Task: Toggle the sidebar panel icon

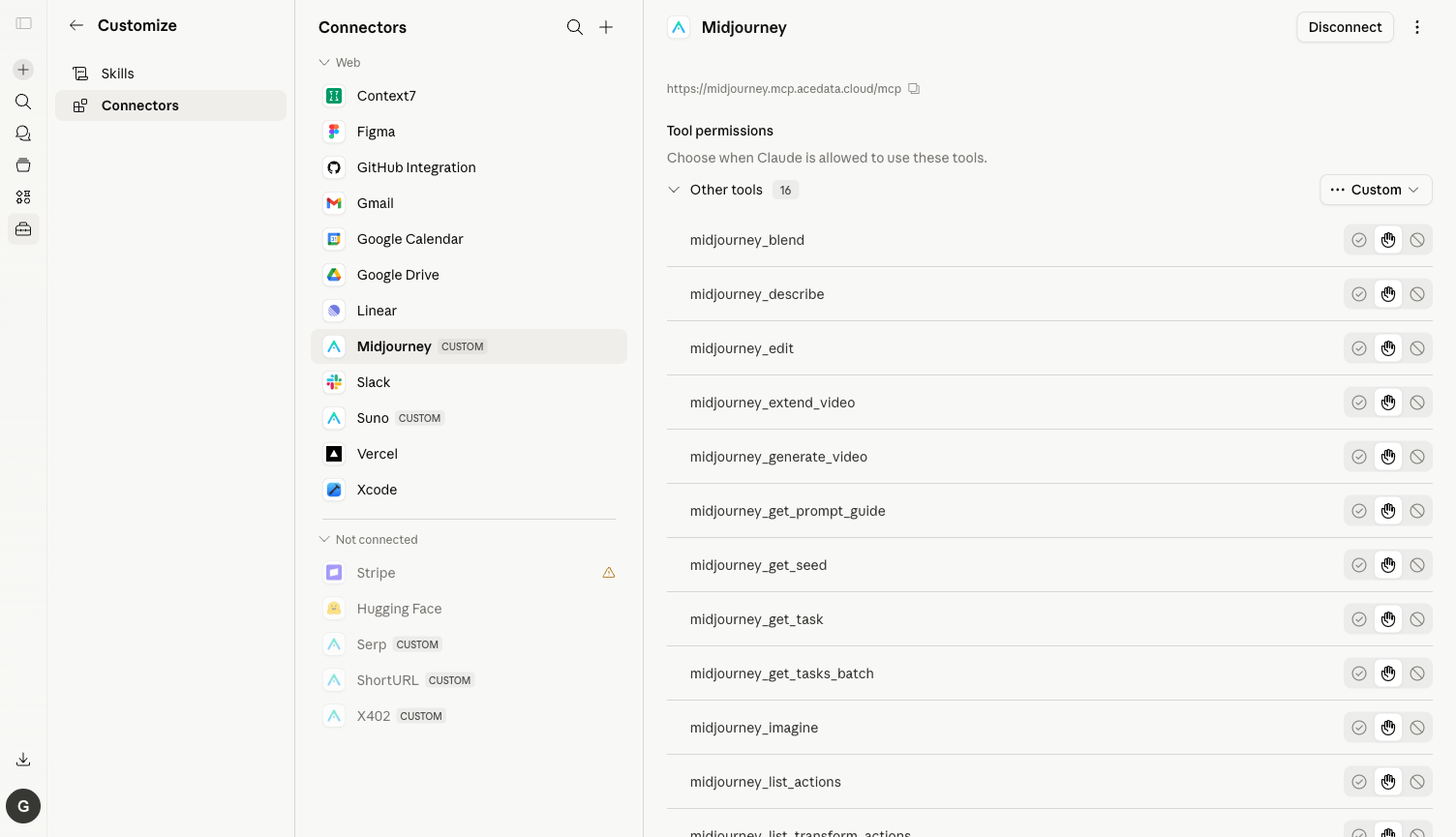Action: [x=23, y=23]
